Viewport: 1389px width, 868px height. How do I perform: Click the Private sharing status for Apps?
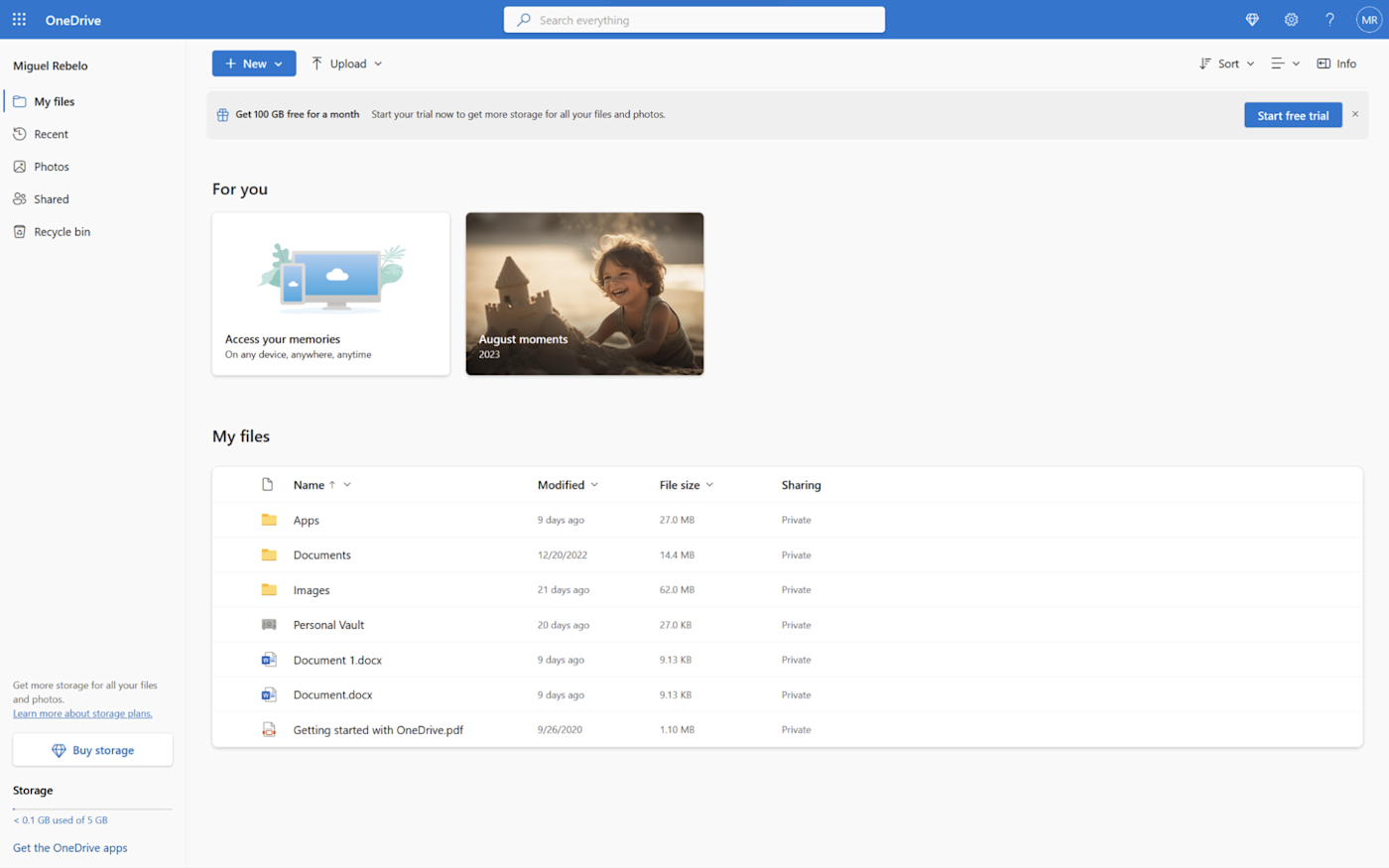(x=797, y=520)
